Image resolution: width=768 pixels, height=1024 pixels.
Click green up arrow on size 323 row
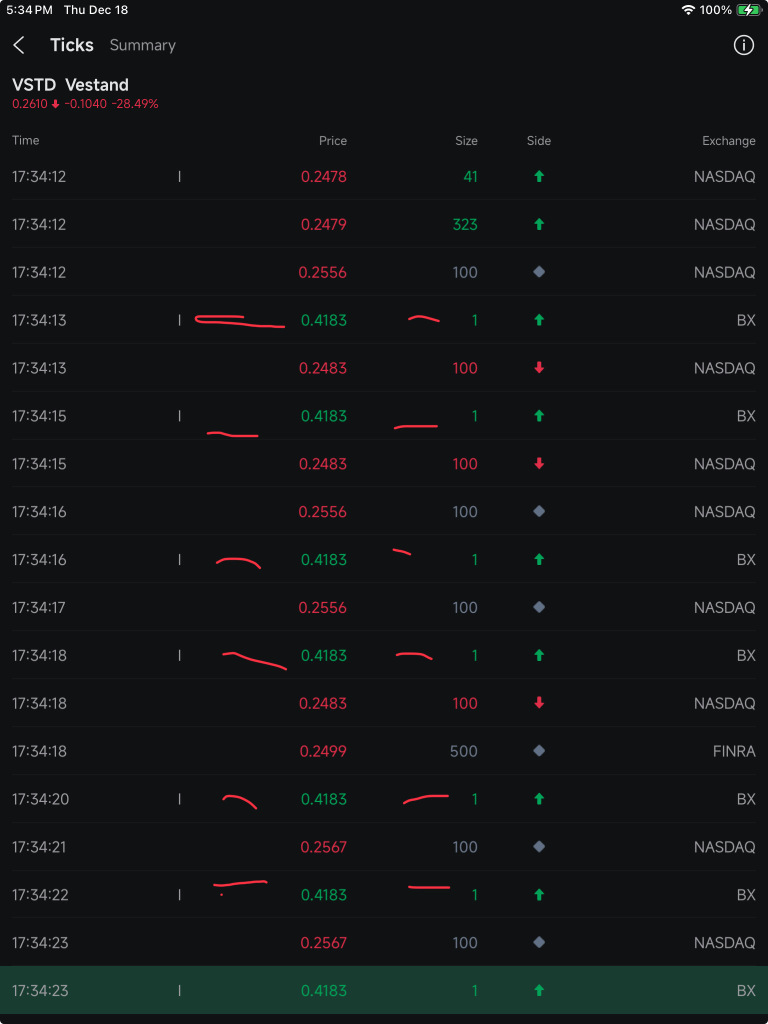click(539, 224)
